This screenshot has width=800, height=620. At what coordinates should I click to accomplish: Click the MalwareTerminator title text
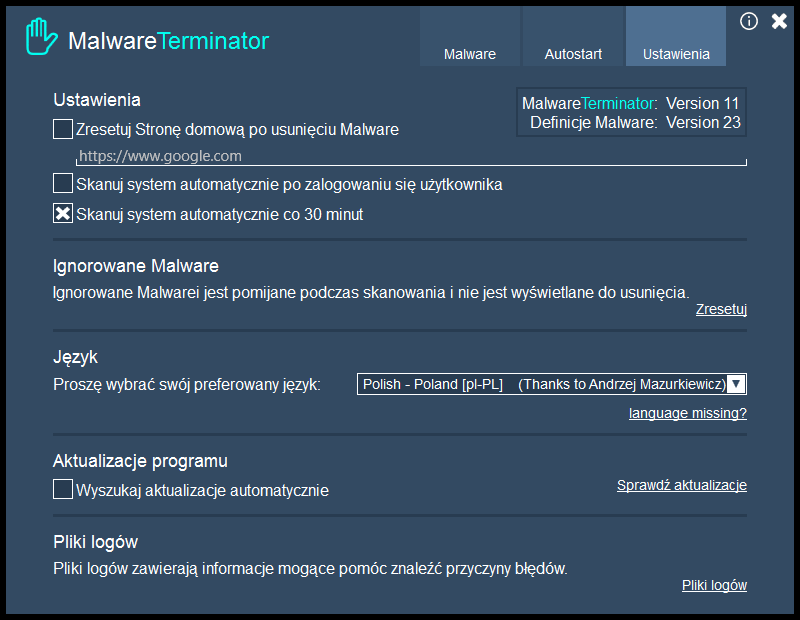[x=168, y=41]
